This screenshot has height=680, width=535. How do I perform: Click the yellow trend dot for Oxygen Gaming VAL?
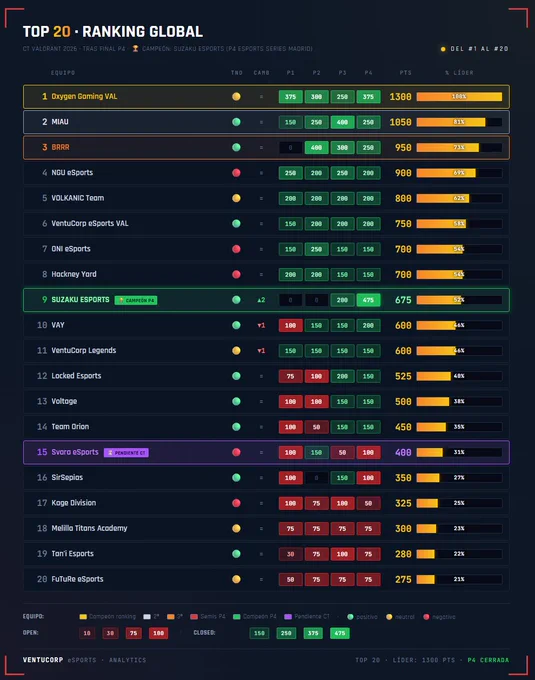point(236,96)
